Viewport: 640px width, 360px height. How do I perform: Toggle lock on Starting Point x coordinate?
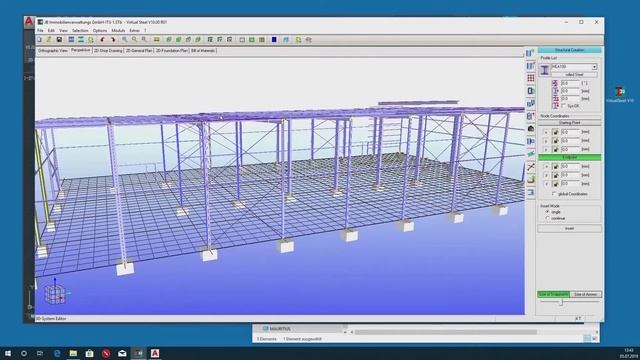555,132
